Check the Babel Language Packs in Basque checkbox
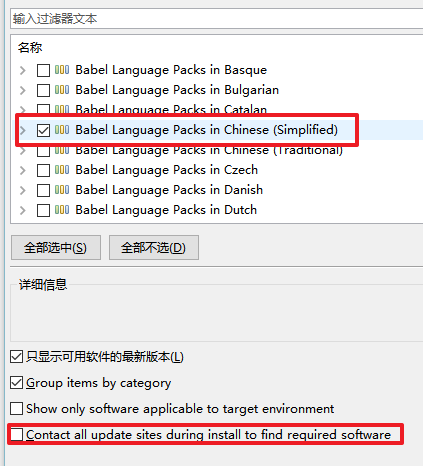Screen dimensions: 423x466 43,70
